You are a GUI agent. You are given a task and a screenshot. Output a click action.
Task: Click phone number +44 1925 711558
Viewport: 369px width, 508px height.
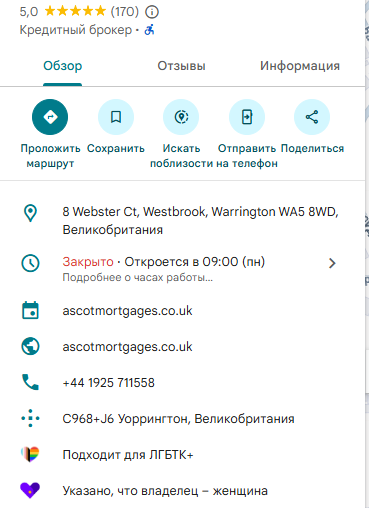click(x=109, y=382)
